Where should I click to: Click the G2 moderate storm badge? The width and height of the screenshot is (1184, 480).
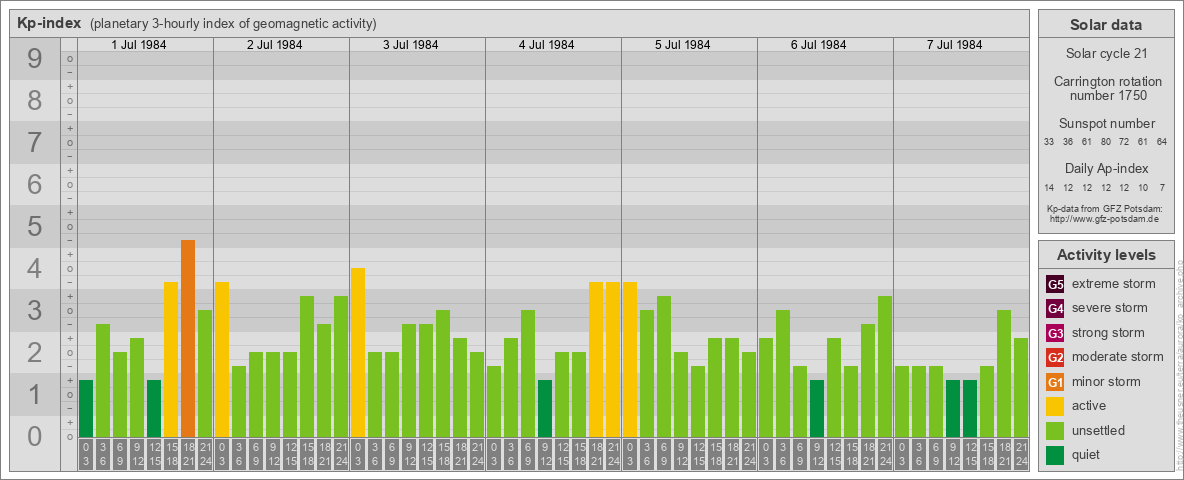[1055, 357]
